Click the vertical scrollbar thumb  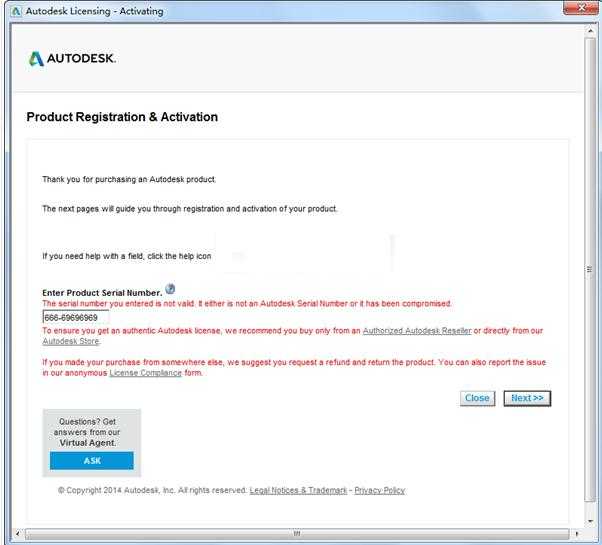[590, 269]
